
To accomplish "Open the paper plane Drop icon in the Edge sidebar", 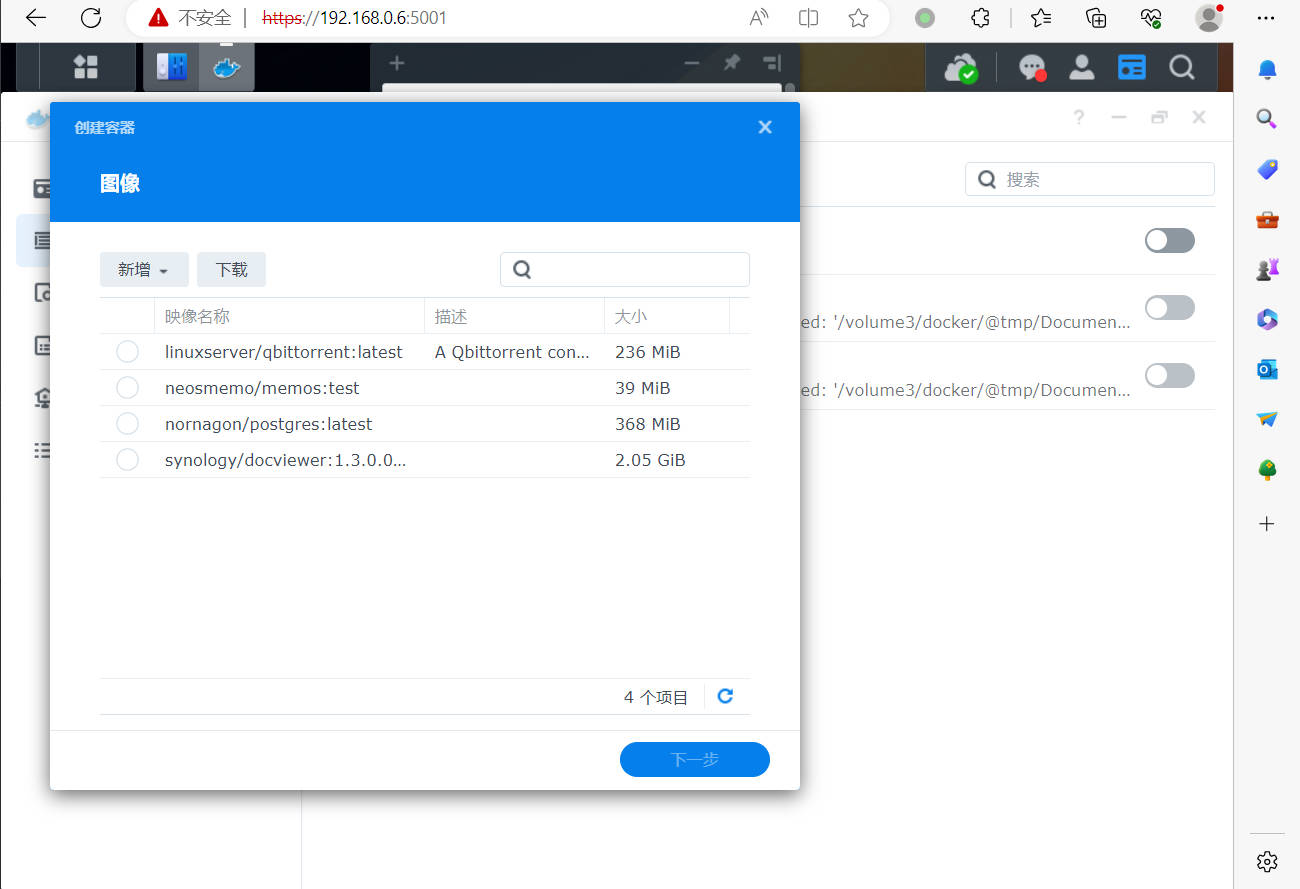I will coord(1267,419).
